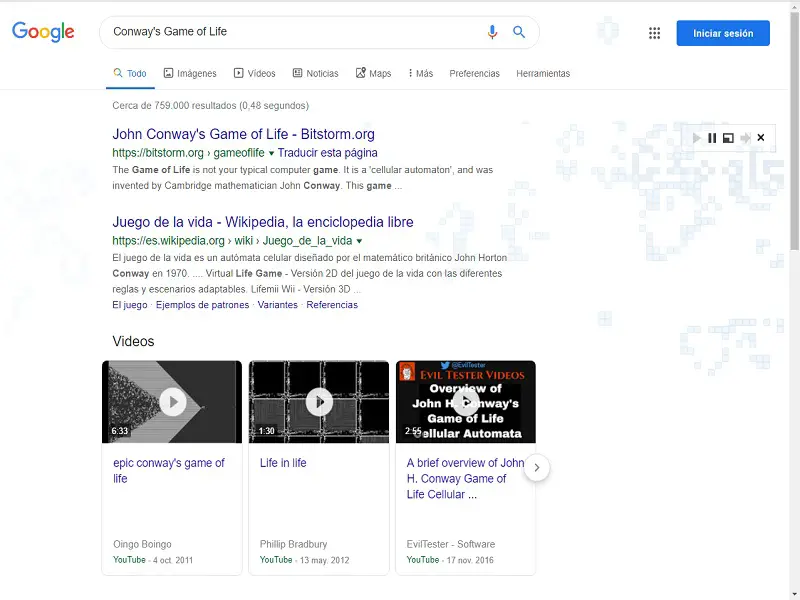Screen dimensions: 800x600
Task: Expand the es.wikipedia.org URL dropdown arrow
Action: tap(359, 241)
